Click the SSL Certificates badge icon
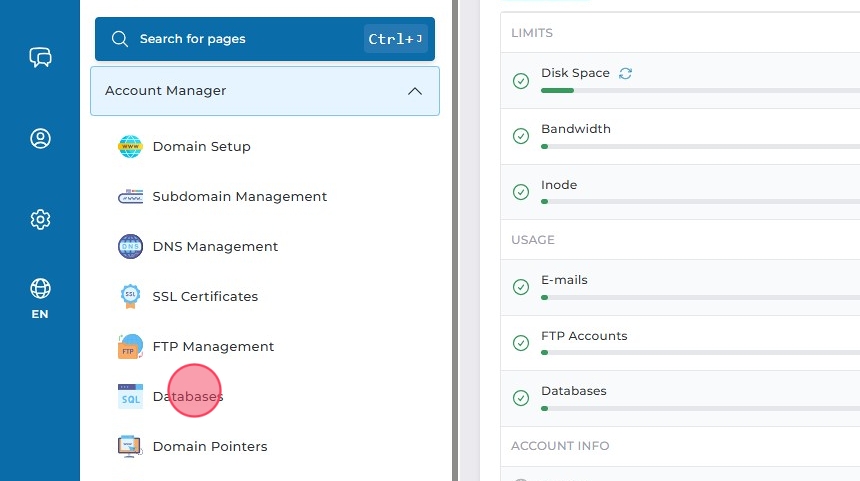This screenshot has height=481, width=860. click(130, 297)
